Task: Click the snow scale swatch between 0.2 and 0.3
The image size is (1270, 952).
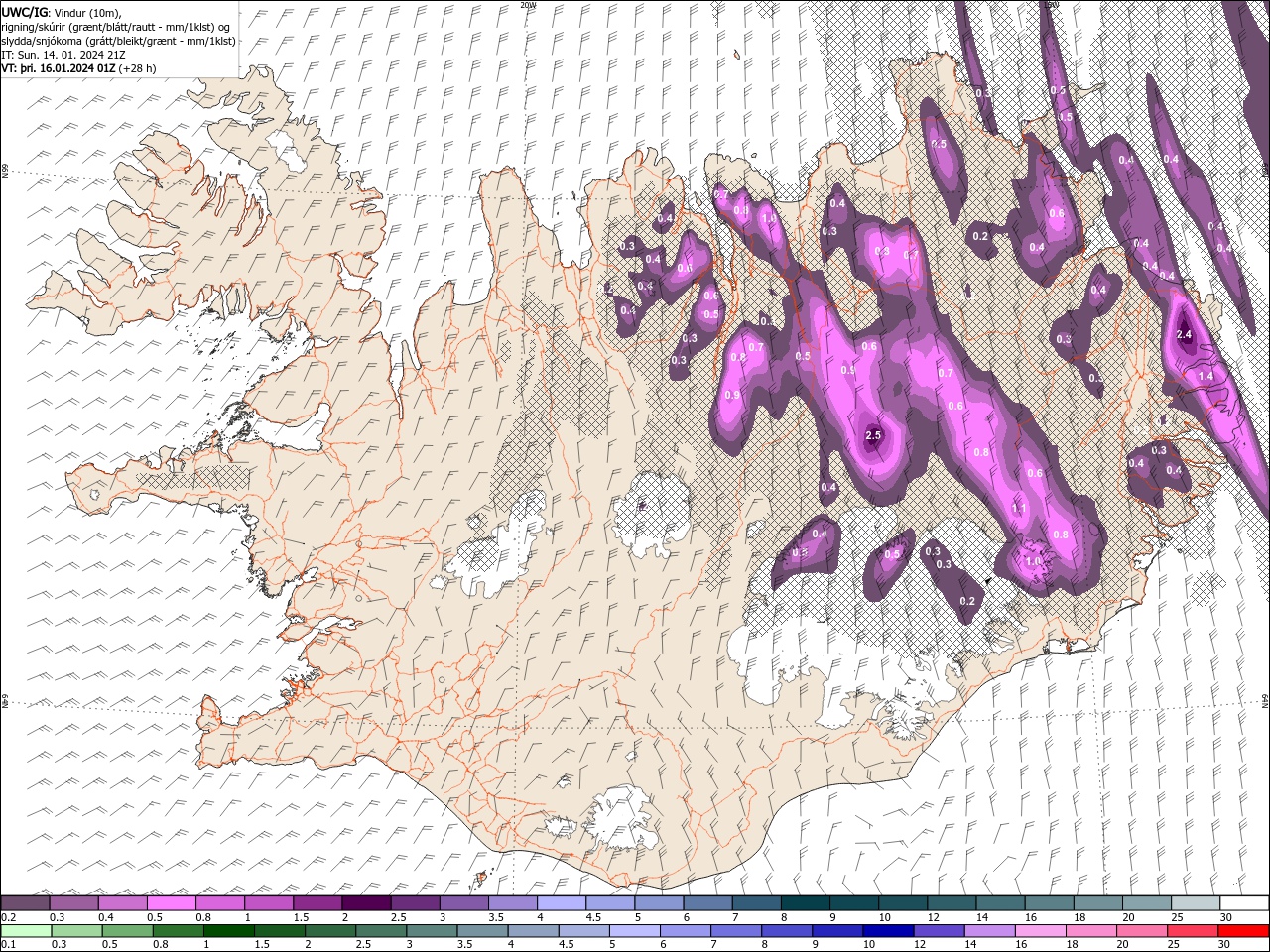Action: pyautogui.click(x=25, y=903)
